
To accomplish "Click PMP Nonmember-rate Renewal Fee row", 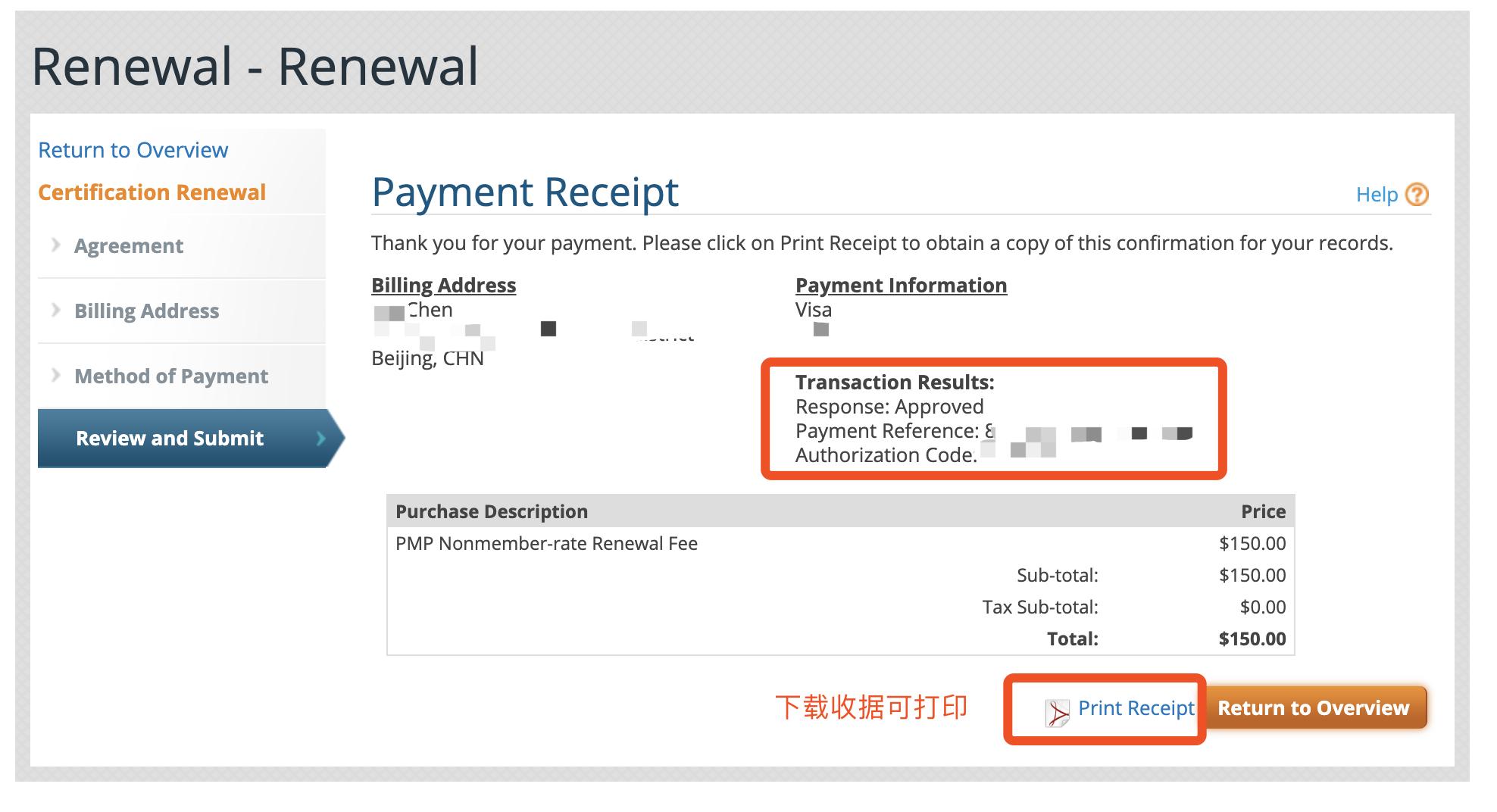I will click(x=547, y=543).
